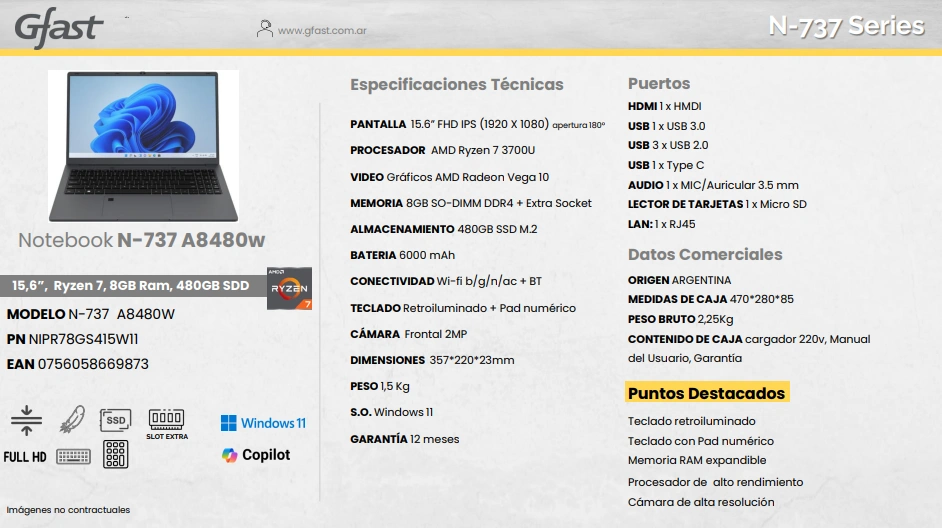Image resolution: width=942 pixels, height=528 pixels.
Task: Click the PANTALLA 15.6" FHD IPS row
Action: tap(478, 124)
